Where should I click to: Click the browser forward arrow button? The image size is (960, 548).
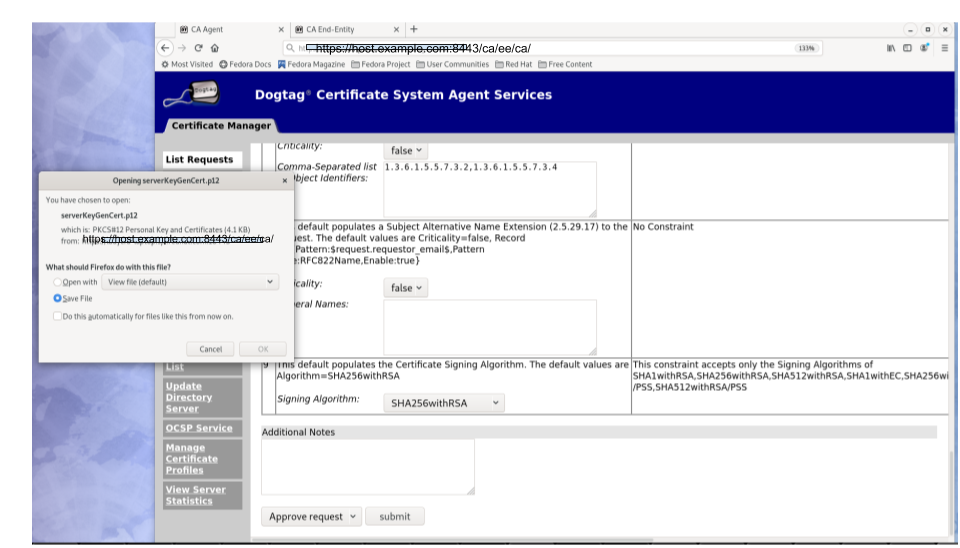tap(182, 47)
